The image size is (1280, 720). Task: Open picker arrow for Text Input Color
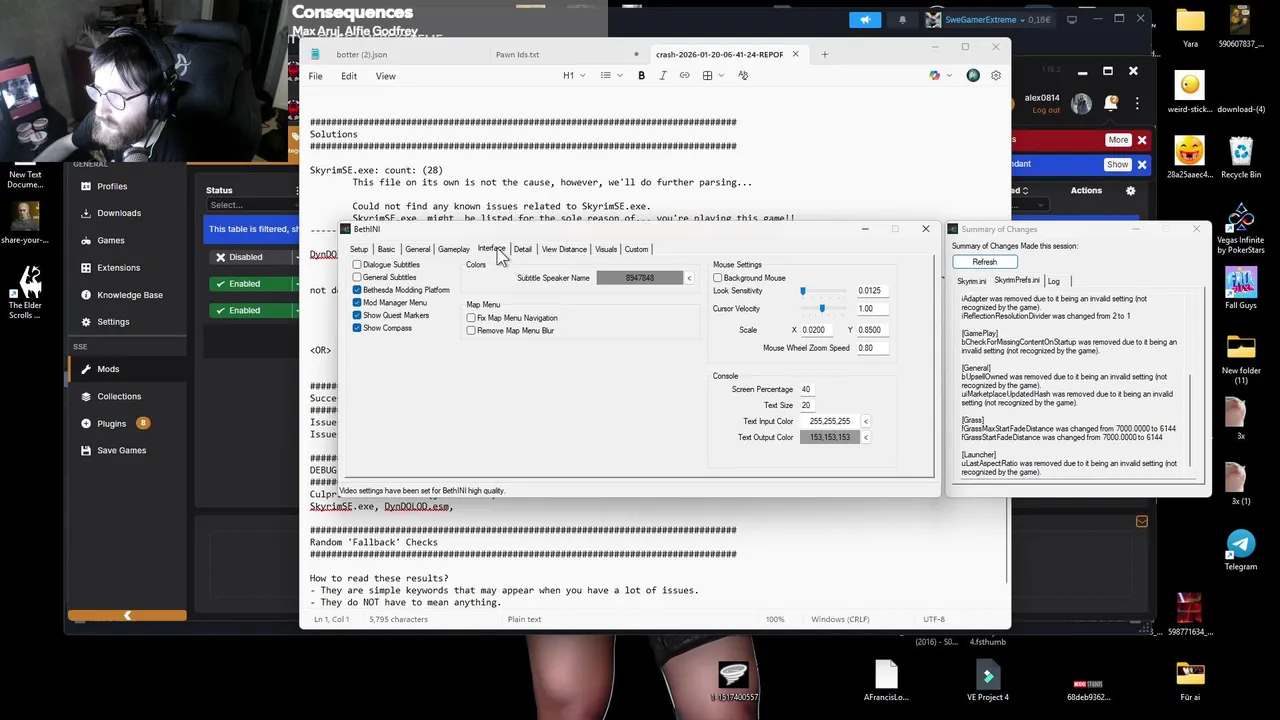pyautogui.click(x=866, y=422)
